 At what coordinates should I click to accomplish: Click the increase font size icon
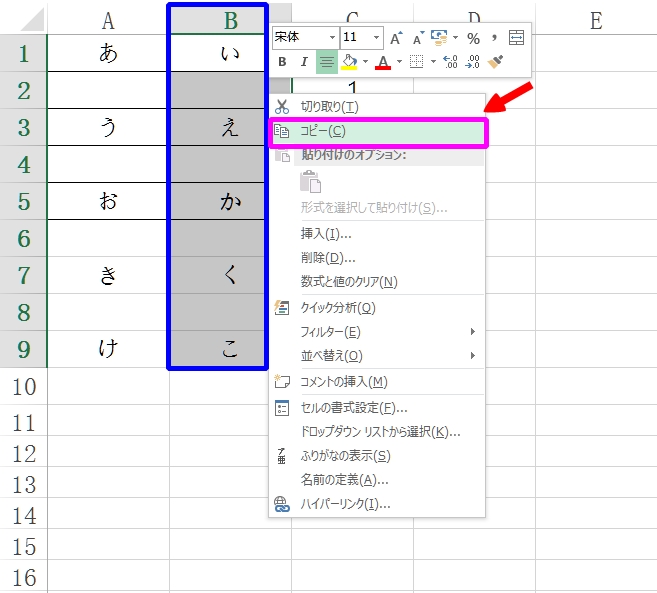tap(396, 38)
